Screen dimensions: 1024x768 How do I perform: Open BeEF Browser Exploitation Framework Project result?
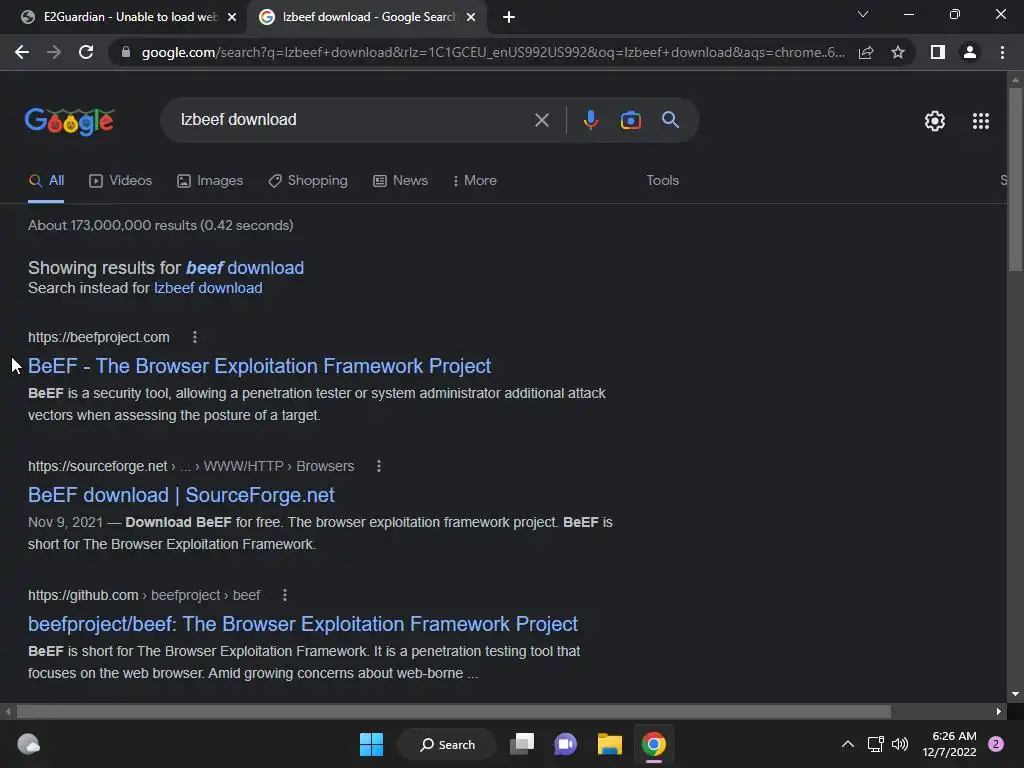coord(259,366)
